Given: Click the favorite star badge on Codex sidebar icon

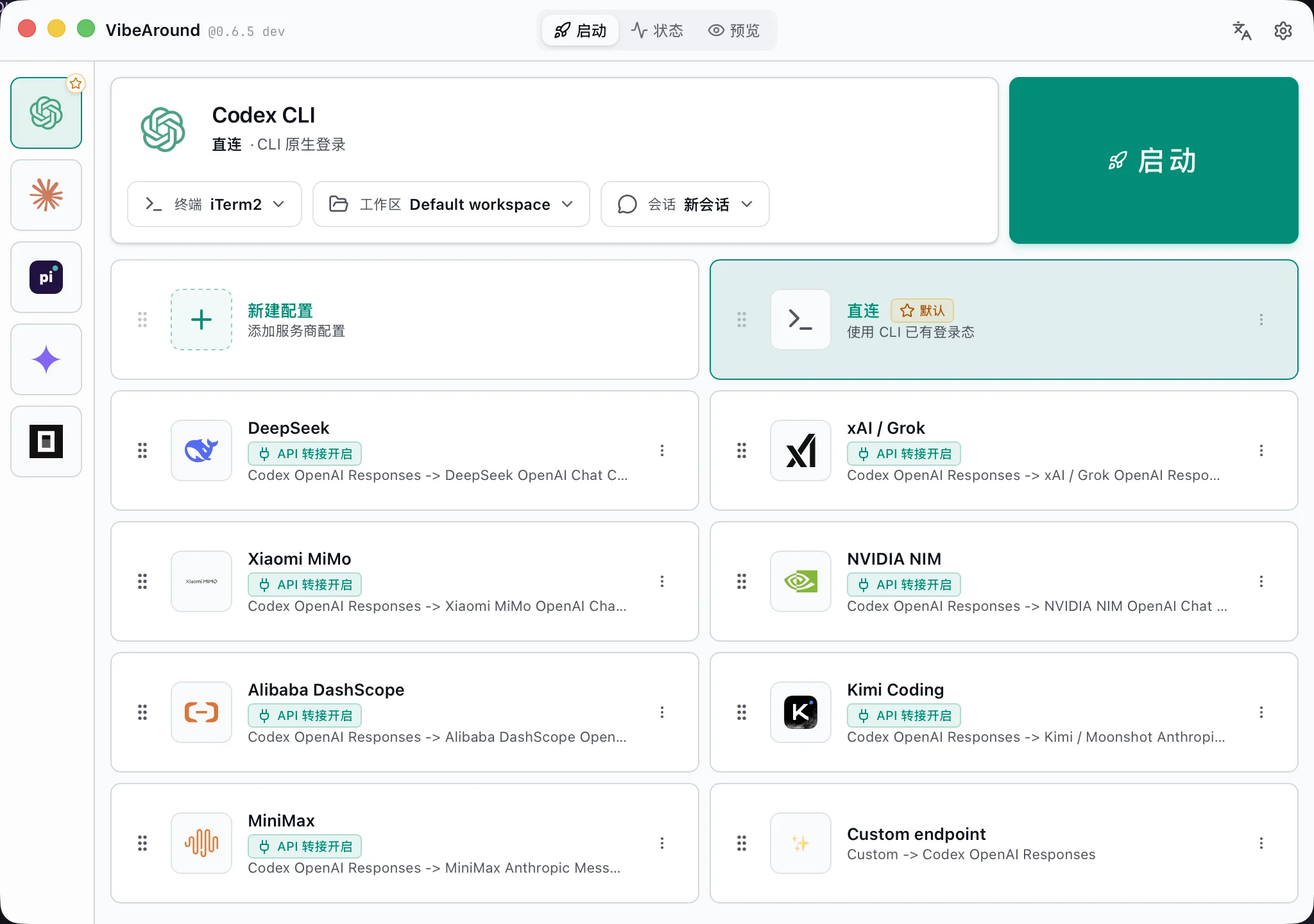Looking at the screenshot, I should [76, 83].
